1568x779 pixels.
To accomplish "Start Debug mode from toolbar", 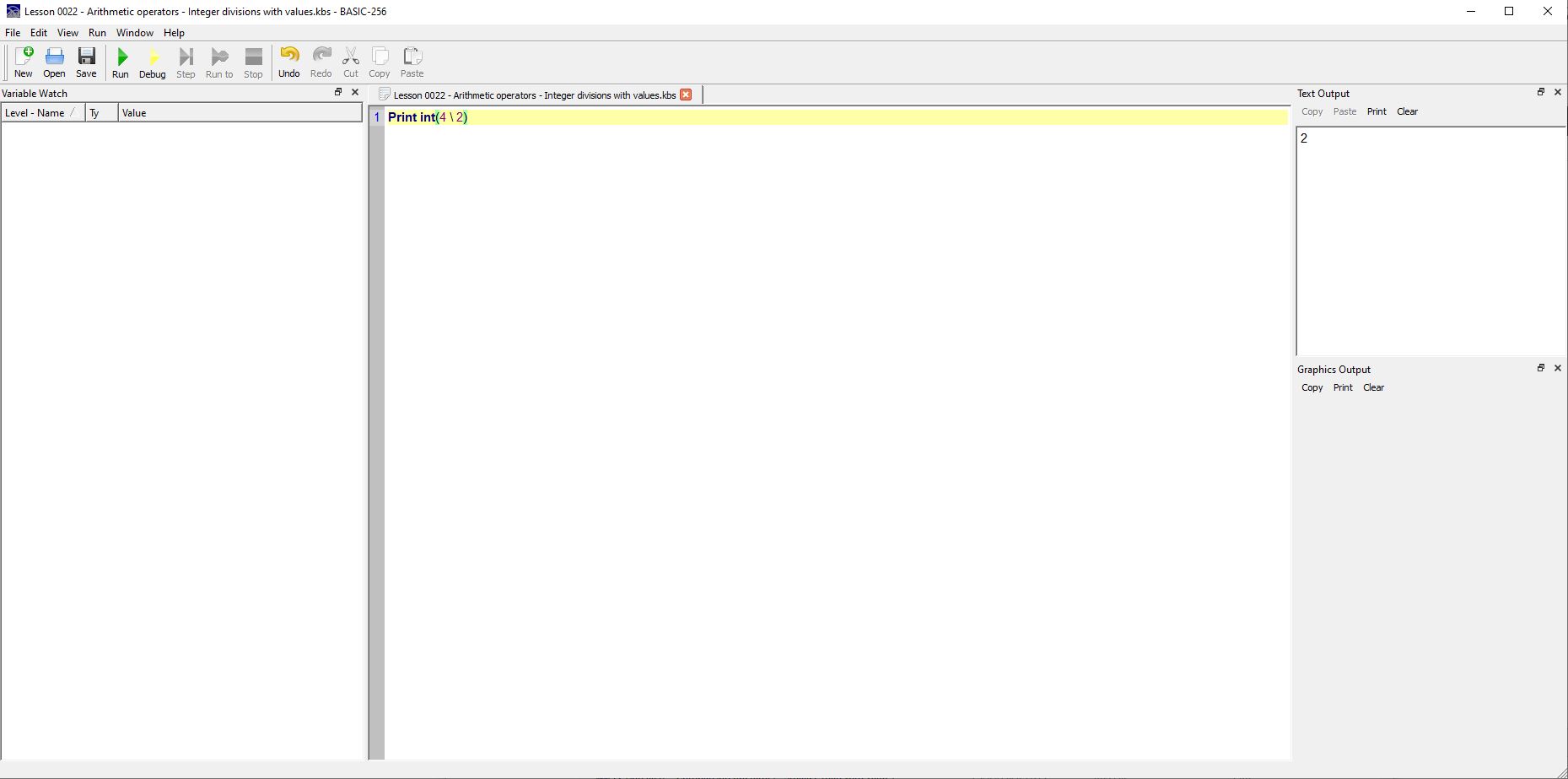I will 152,62.
